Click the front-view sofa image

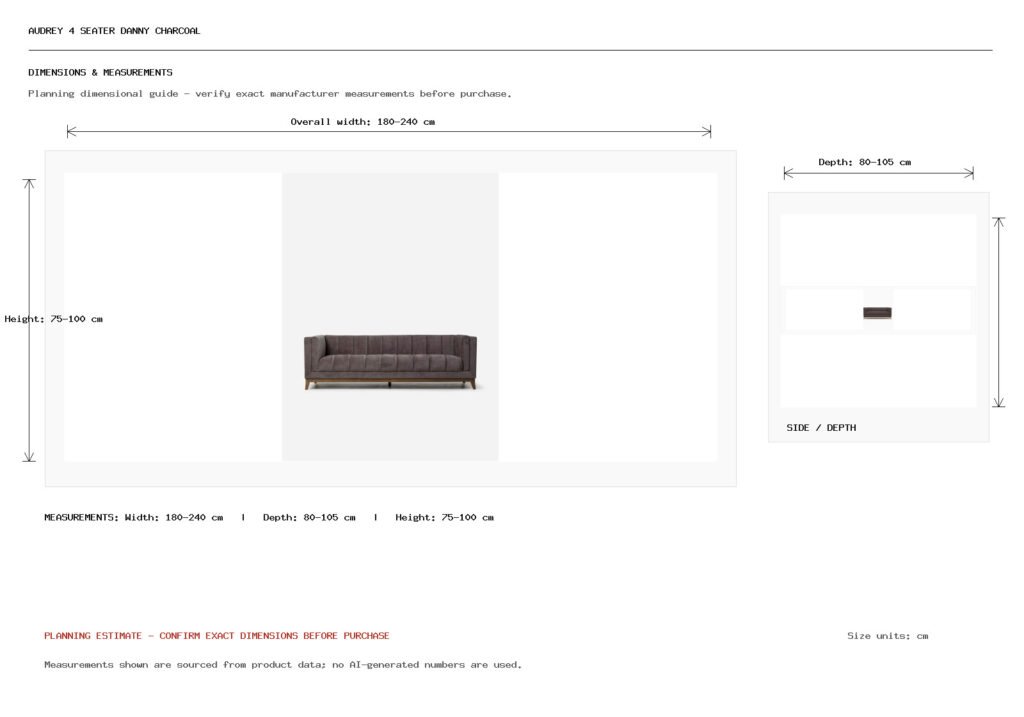point(391,362)
